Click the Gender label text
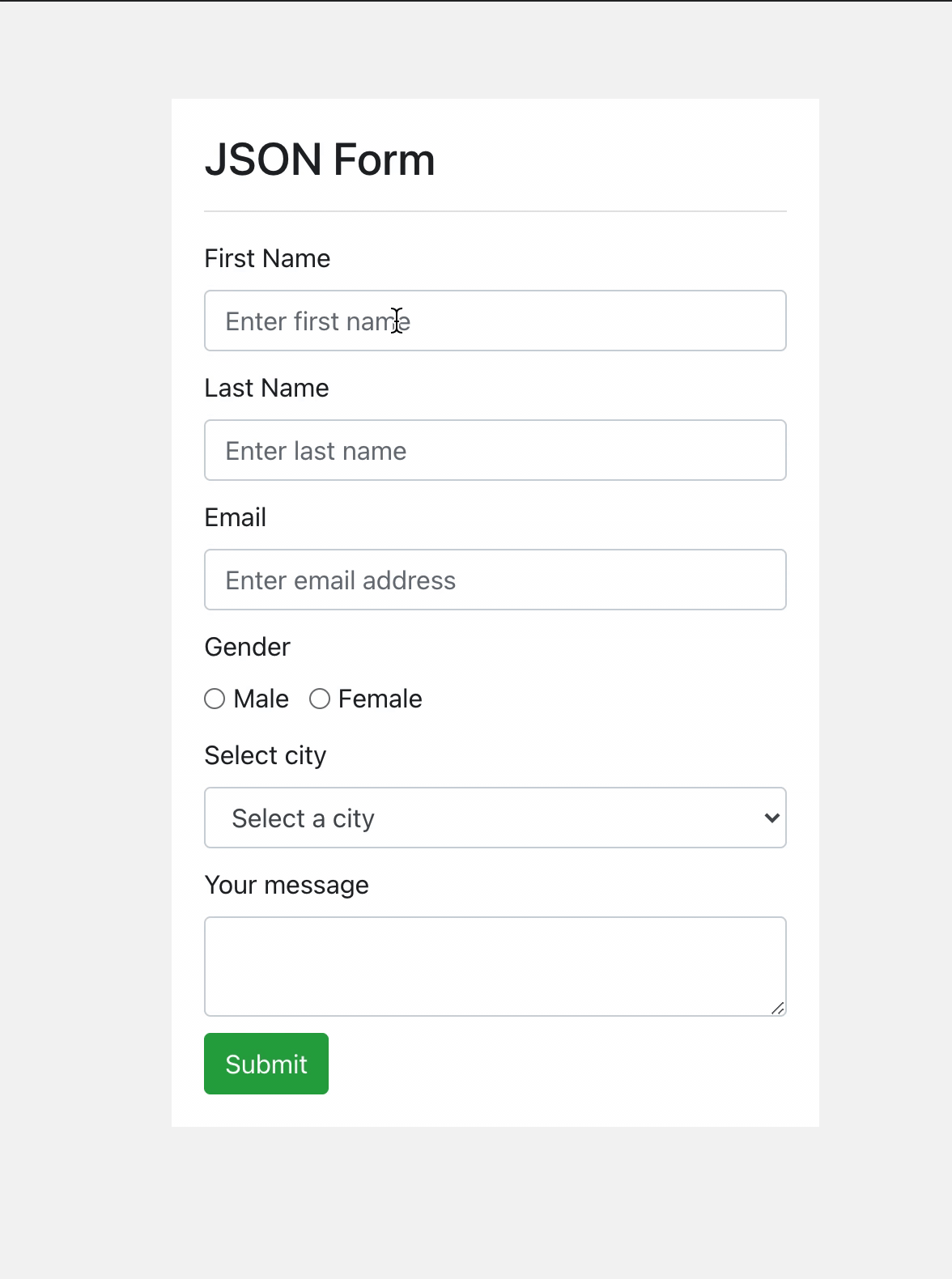Image resolution: width=952 pixels, height=1279 pixels. (247, 647)
